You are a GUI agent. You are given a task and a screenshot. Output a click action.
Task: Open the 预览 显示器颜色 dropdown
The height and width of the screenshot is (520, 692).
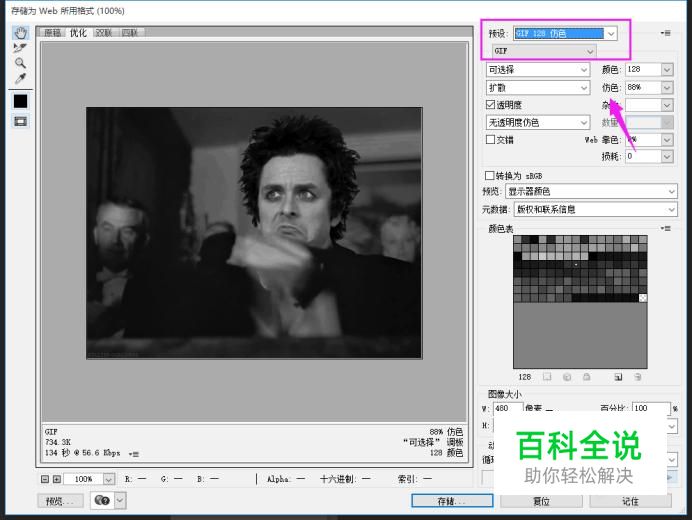(x=591, y=192)
